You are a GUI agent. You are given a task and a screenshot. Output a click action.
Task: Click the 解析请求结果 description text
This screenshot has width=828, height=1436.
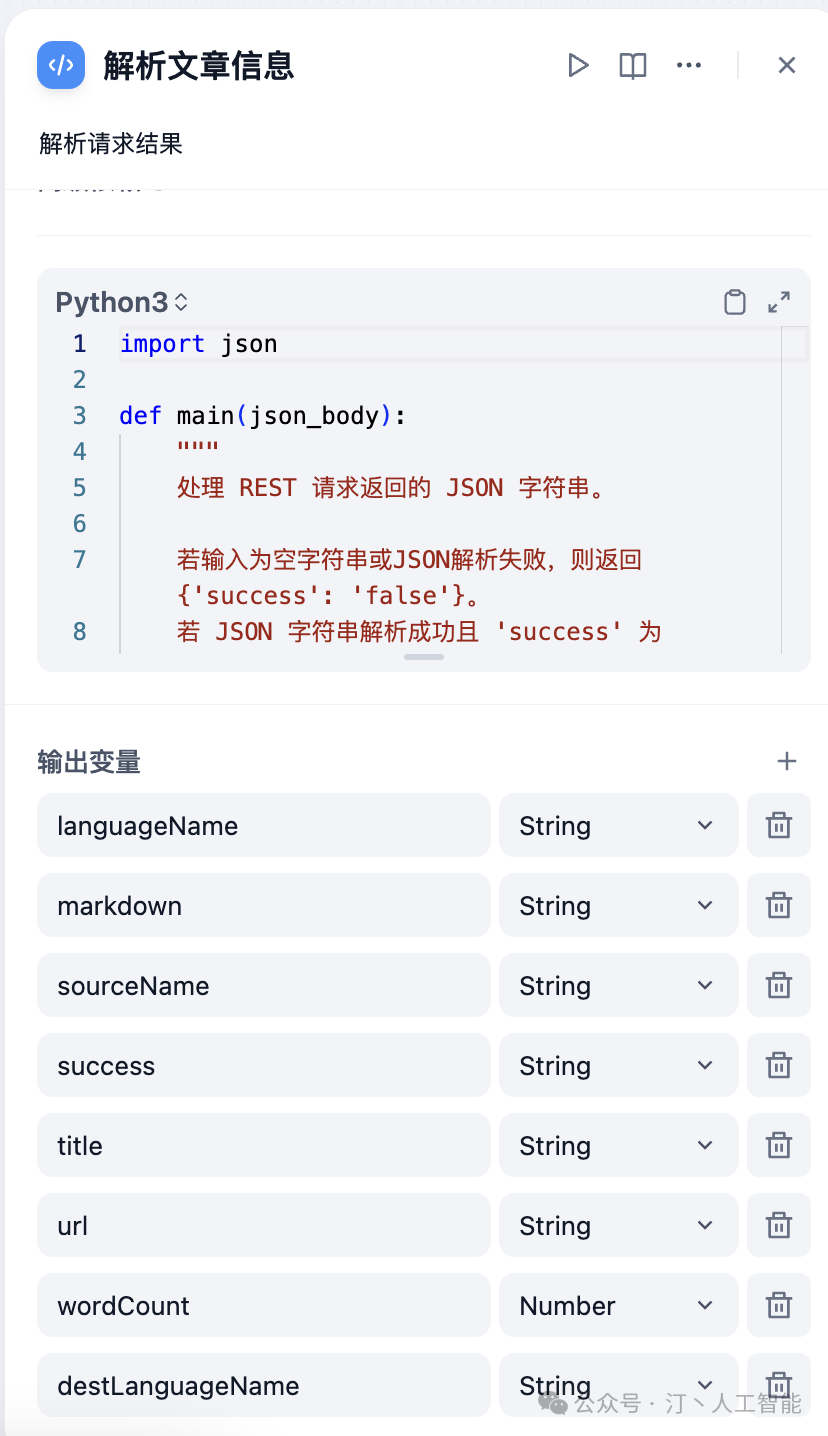(x=111, y=144)
